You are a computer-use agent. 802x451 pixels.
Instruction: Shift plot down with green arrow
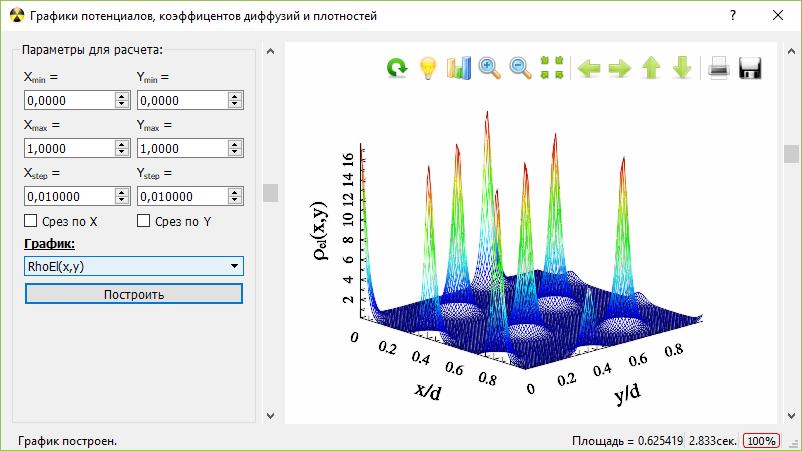(x=682, y=68)
